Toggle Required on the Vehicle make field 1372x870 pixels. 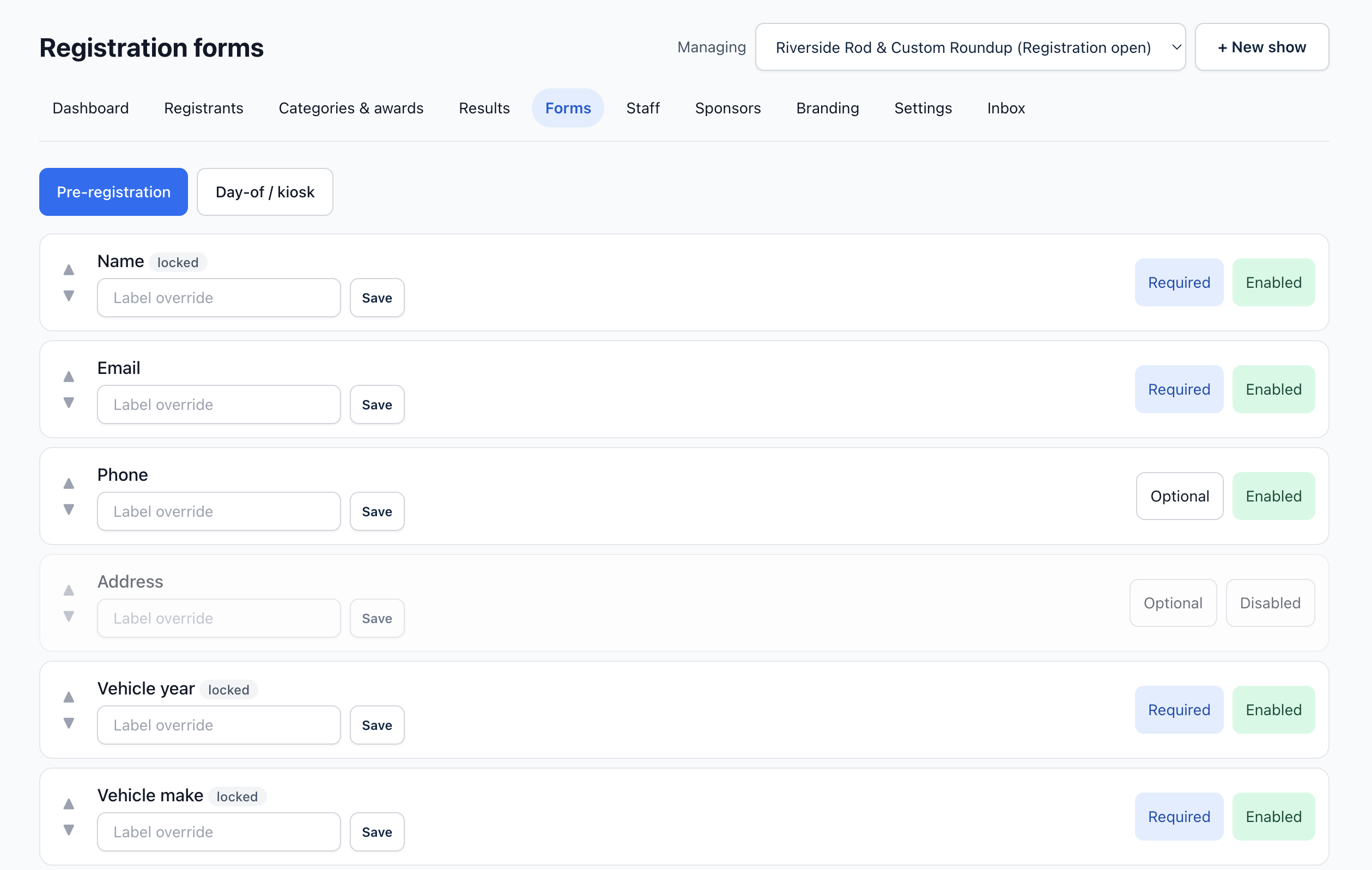[1179, 817]
